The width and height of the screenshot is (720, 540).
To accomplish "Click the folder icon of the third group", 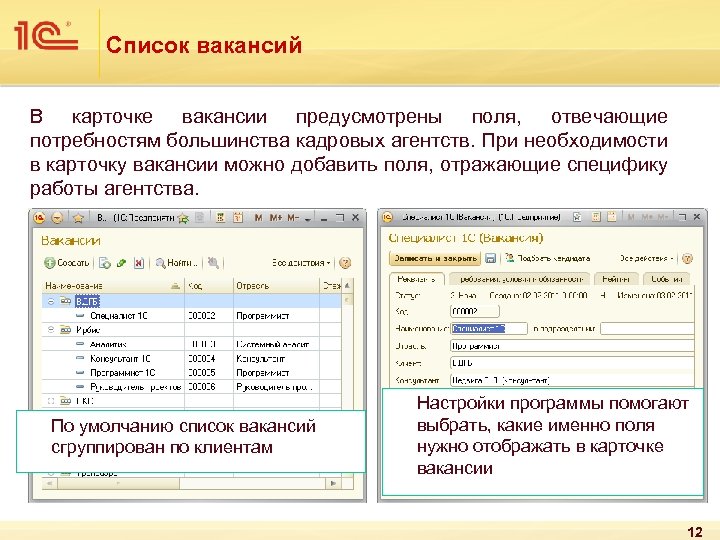I will pos(66,401).
